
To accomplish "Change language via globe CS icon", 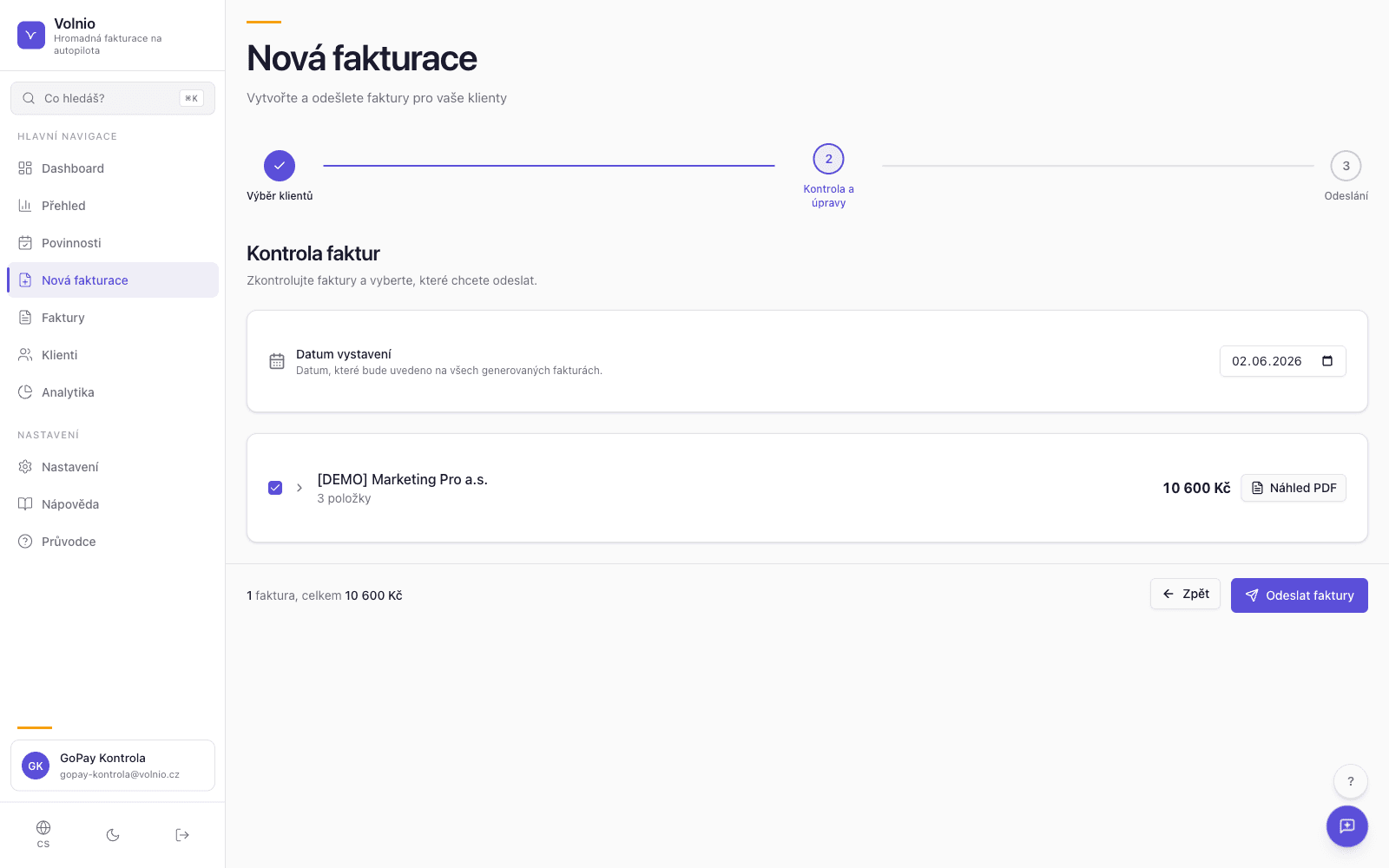I will click(x=43, y=834).
